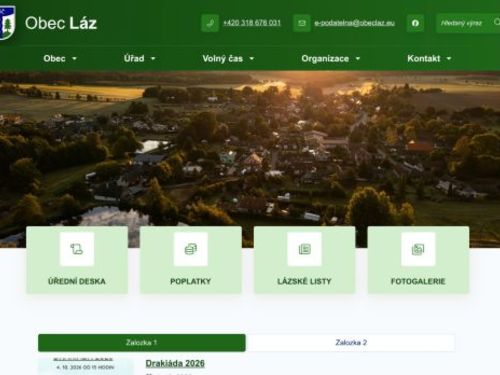Screen dimensions: 500x375
Task: Expand the Úřad menu dropdown arrow
Action: point(153,59)
